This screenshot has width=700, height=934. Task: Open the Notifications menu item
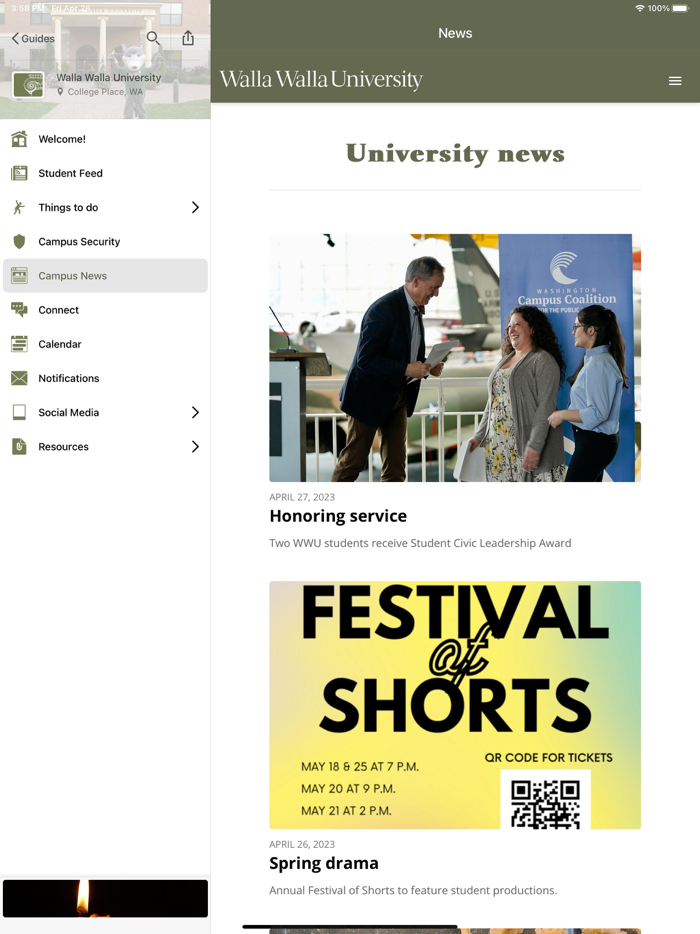coord(105,378)
